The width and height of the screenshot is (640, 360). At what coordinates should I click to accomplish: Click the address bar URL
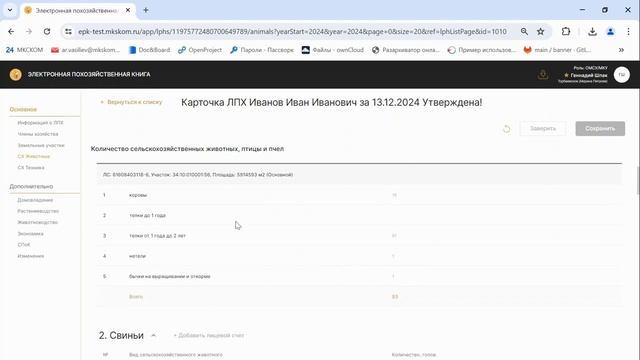point(292,31)
